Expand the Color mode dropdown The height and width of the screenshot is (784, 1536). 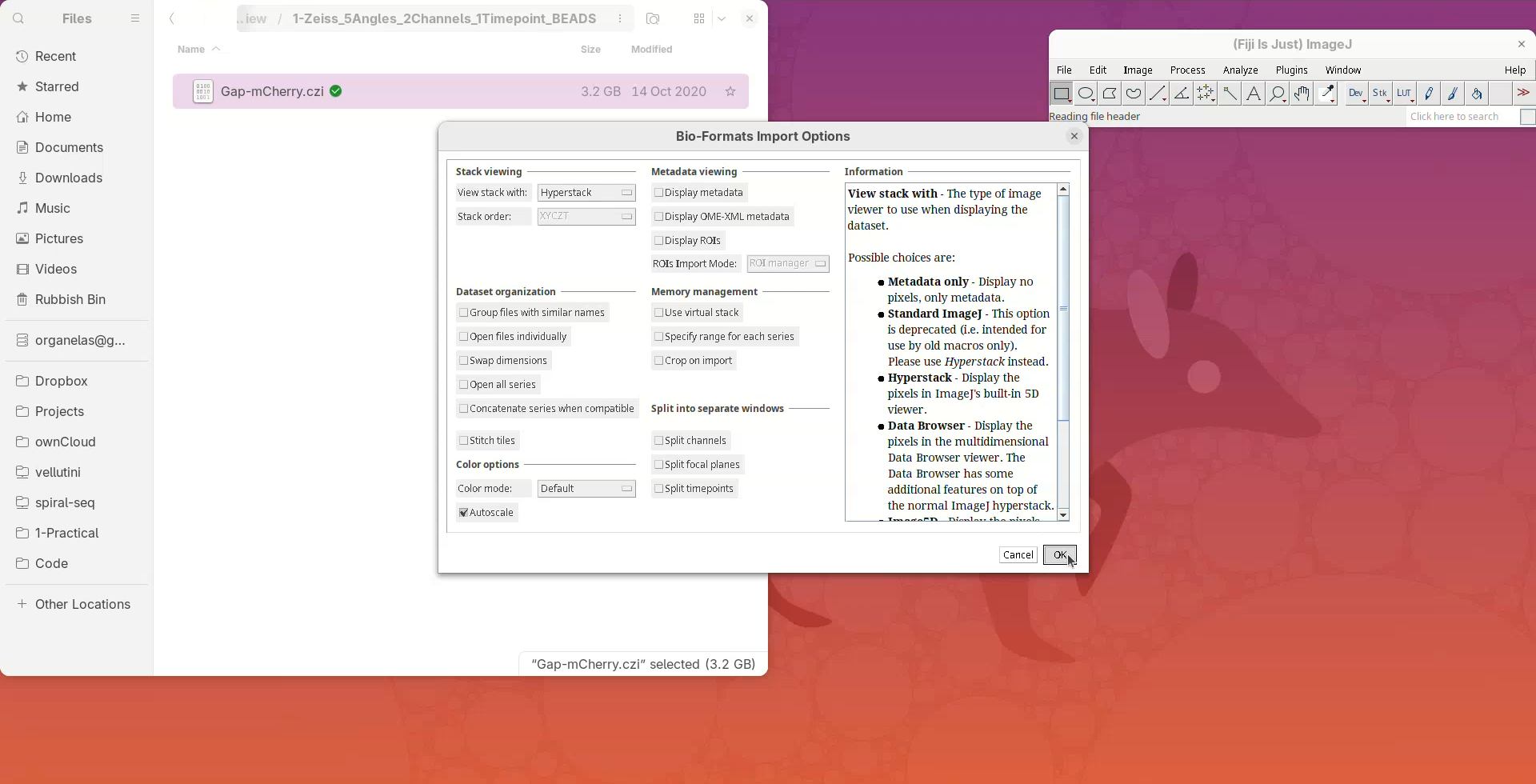point(586,489)
